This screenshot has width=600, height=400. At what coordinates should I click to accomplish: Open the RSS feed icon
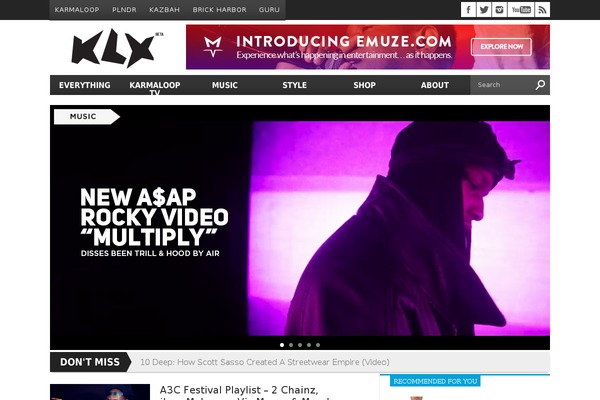coord(542,10)
